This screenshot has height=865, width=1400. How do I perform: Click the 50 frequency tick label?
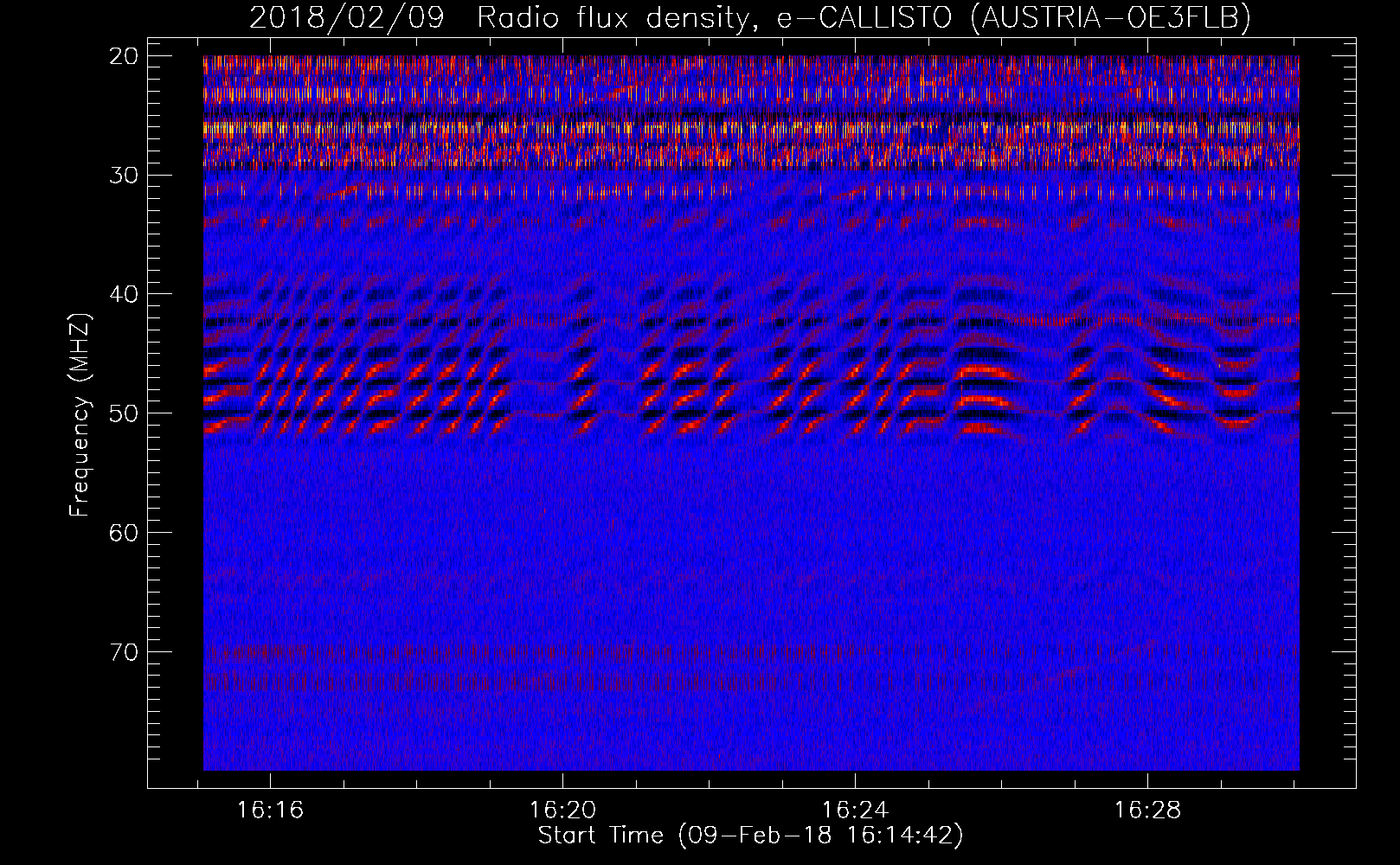(125, 413)
